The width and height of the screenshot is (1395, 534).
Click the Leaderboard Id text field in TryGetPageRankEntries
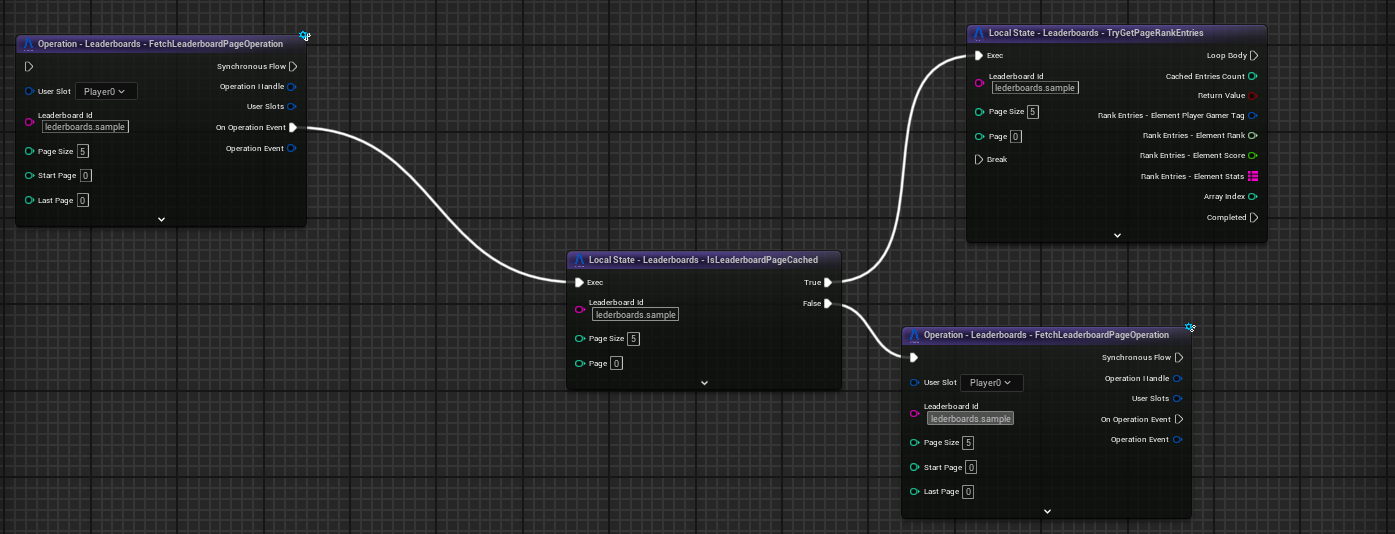[x=1034, y=88]
